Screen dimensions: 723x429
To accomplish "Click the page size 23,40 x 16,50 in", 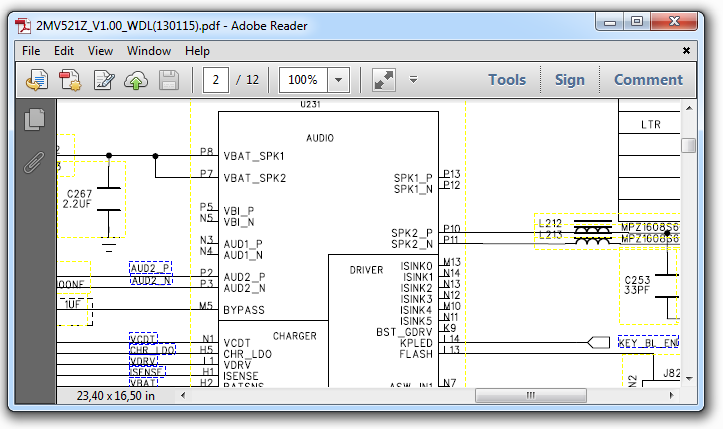I will click(115, 396).
